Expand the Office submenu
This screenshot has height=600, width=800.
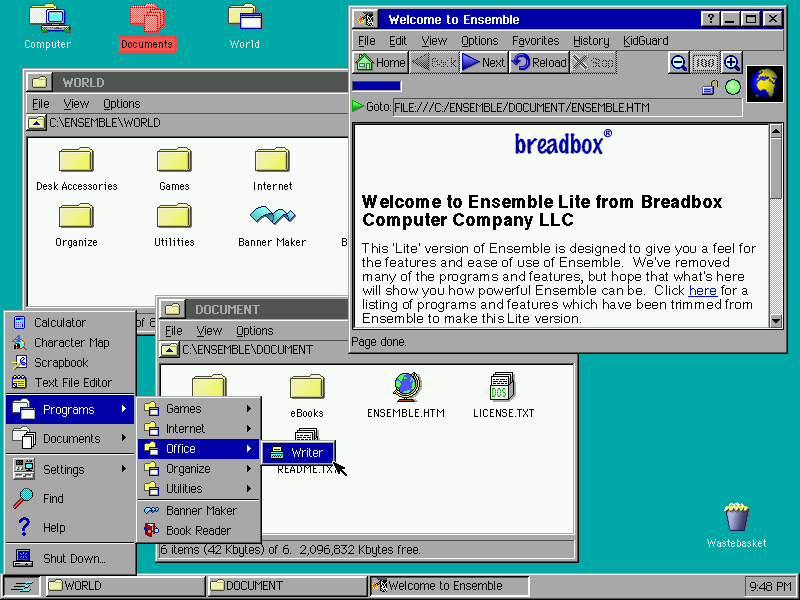[199, 448]
